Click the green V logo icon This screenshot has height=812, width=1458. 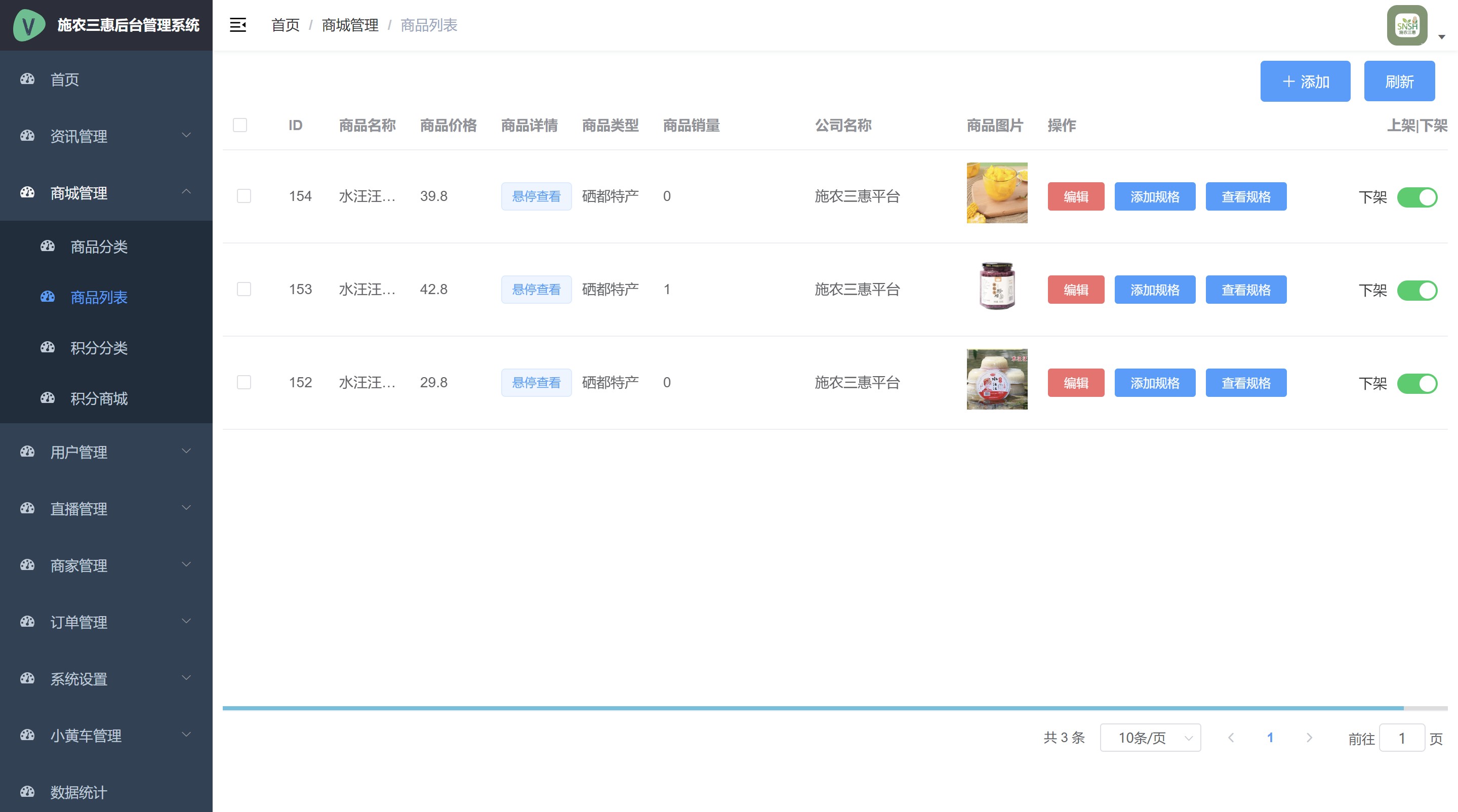pos(28,25)
